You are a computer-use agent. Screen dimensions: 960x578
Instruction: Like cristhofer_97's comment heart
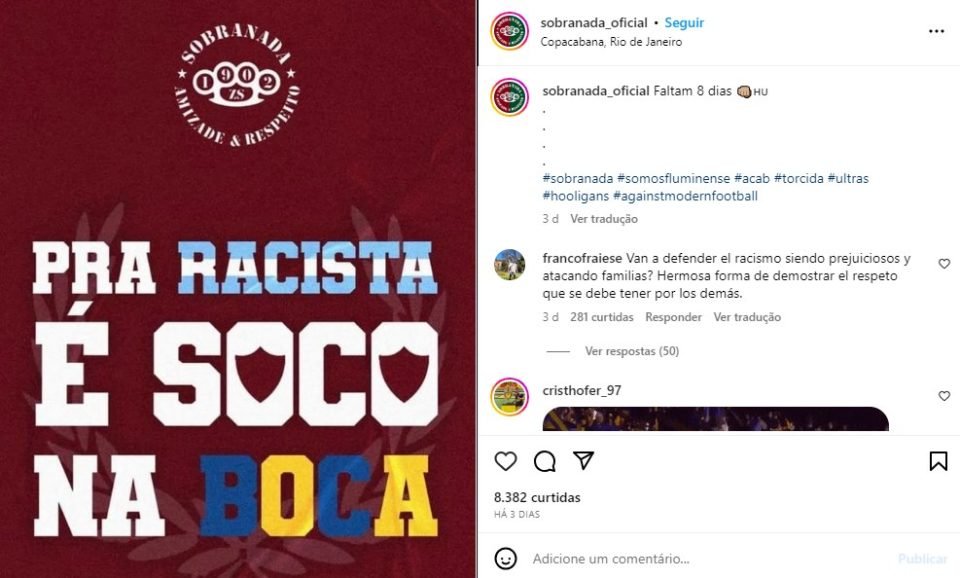944,396
